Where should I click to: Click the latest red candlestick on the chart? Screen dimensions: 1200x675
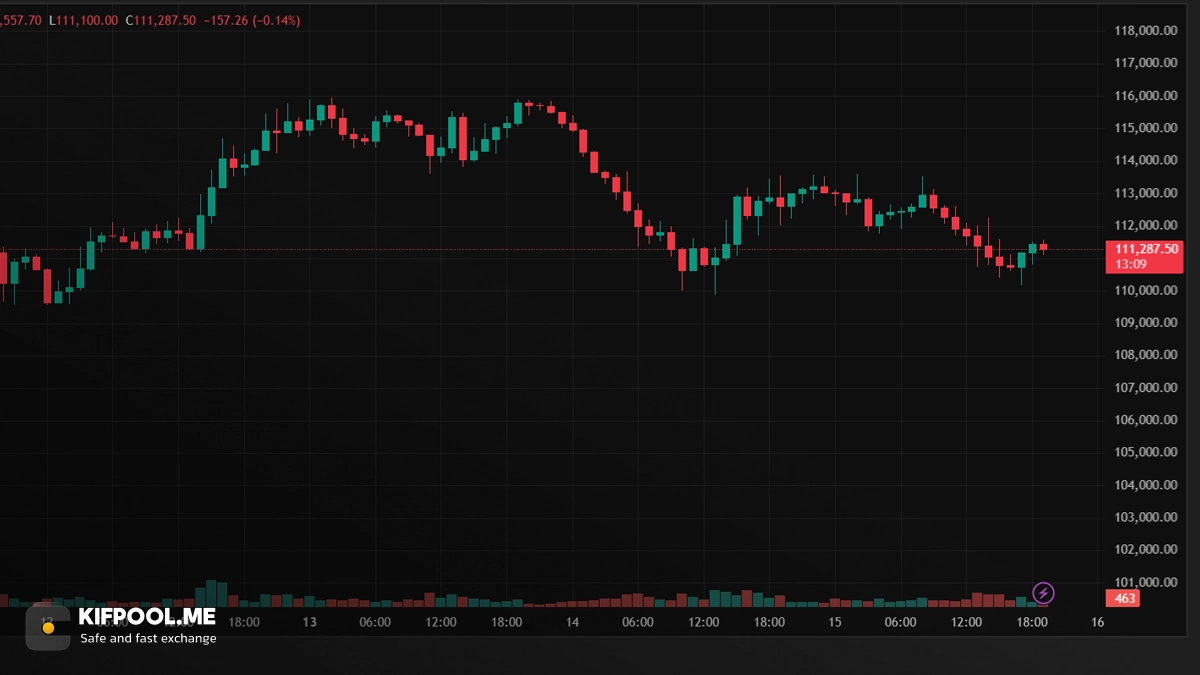point(1043,246)
